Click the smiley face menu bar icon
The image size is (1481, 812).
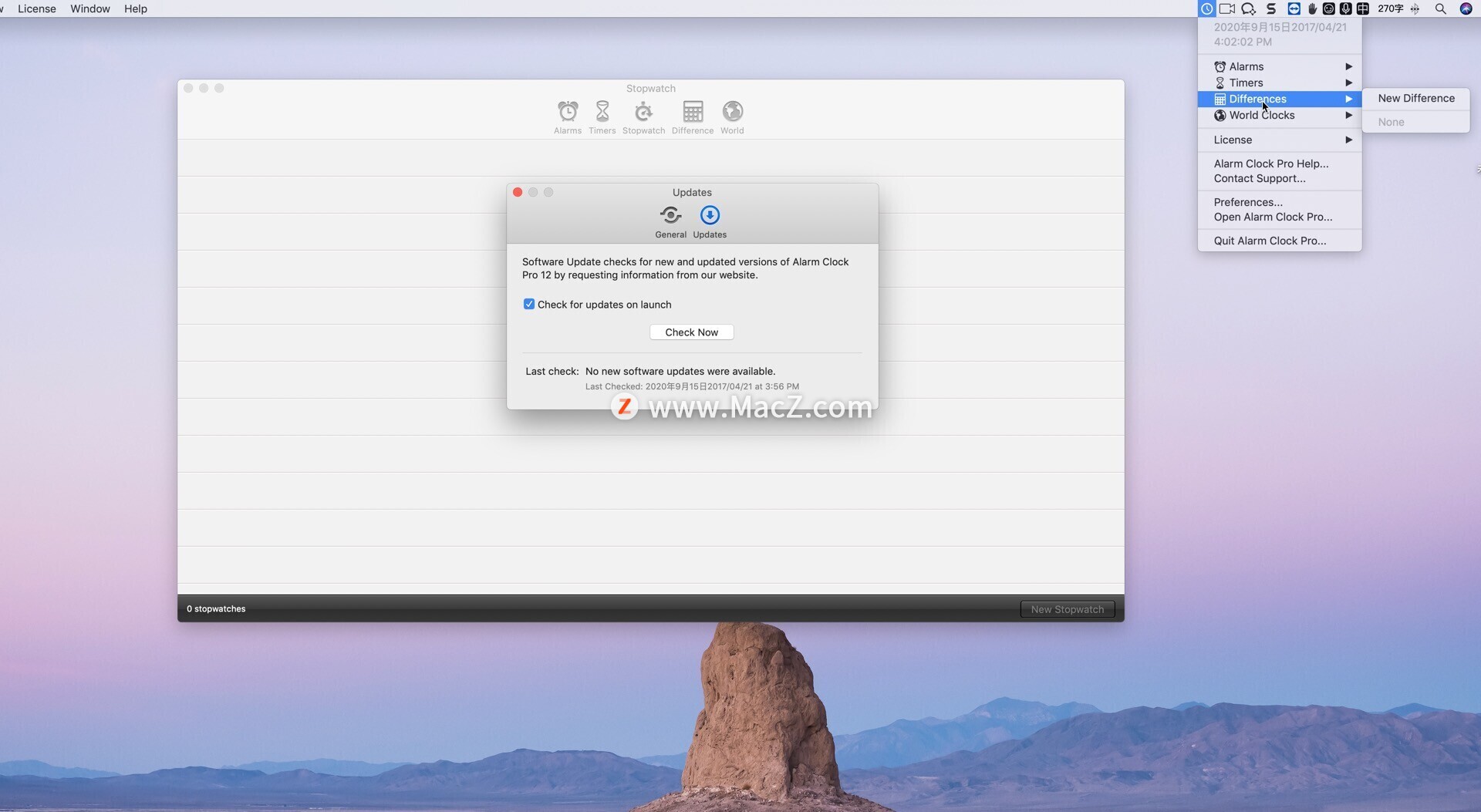(1328, 8)
